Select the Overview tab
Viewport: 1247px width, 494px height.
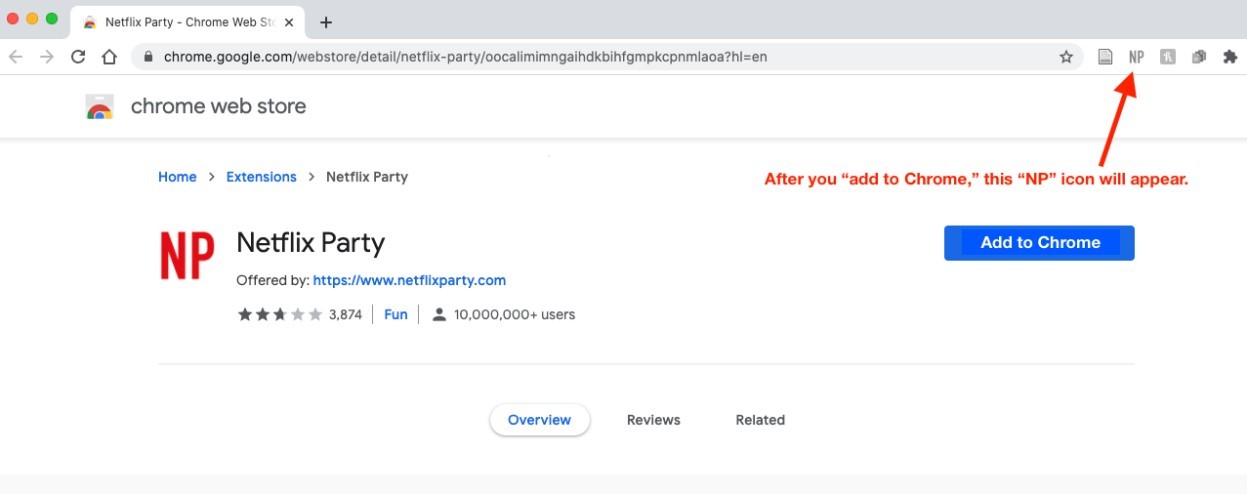pyautogui.click(x=539, y=420)
